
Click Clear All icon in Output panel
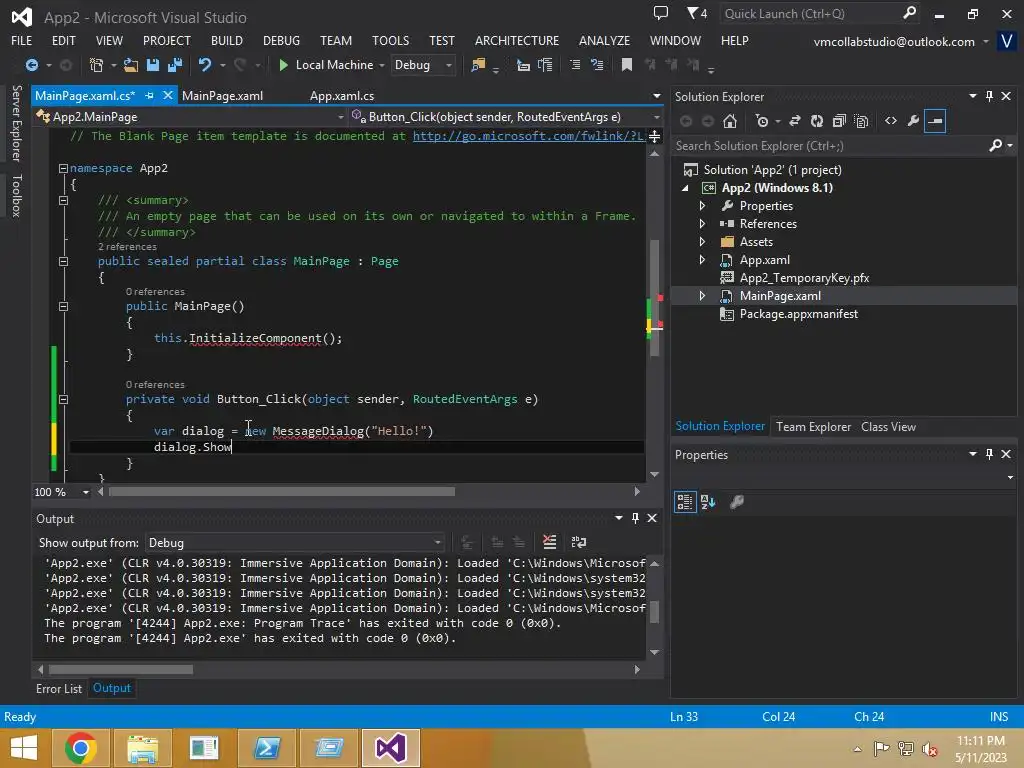point(550,542)
